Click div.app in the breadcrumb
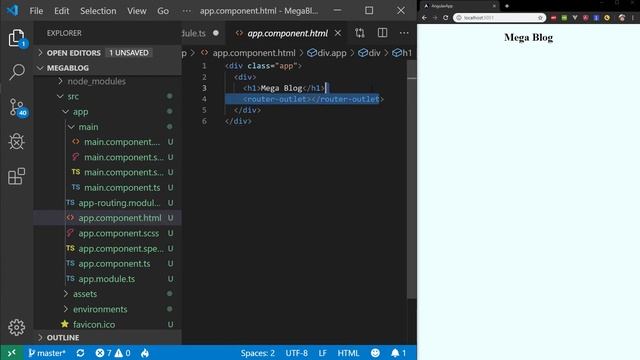 (x=327, y=53)
